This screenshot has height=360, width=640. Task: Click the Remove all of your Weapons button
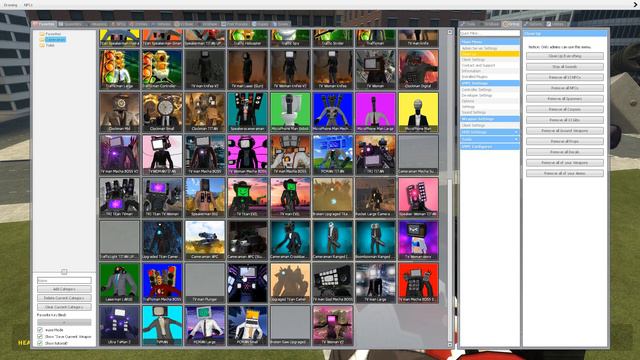point(565,162)
